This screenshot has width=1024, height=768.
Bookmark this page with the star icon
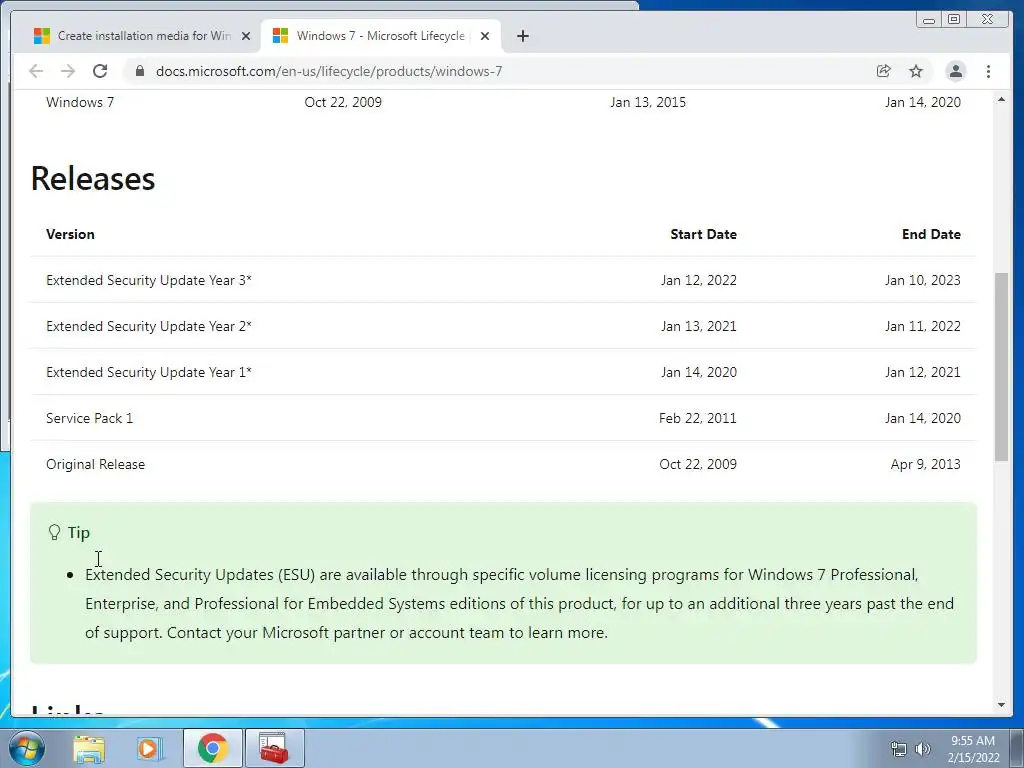pyautogui.click(x=916, y=71)
